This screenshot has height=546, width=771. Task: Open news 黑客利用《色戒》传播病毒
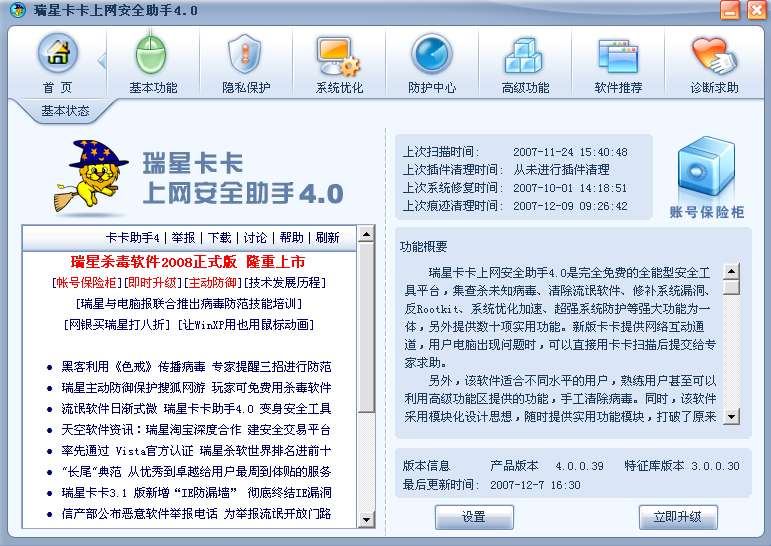(196, 367)
